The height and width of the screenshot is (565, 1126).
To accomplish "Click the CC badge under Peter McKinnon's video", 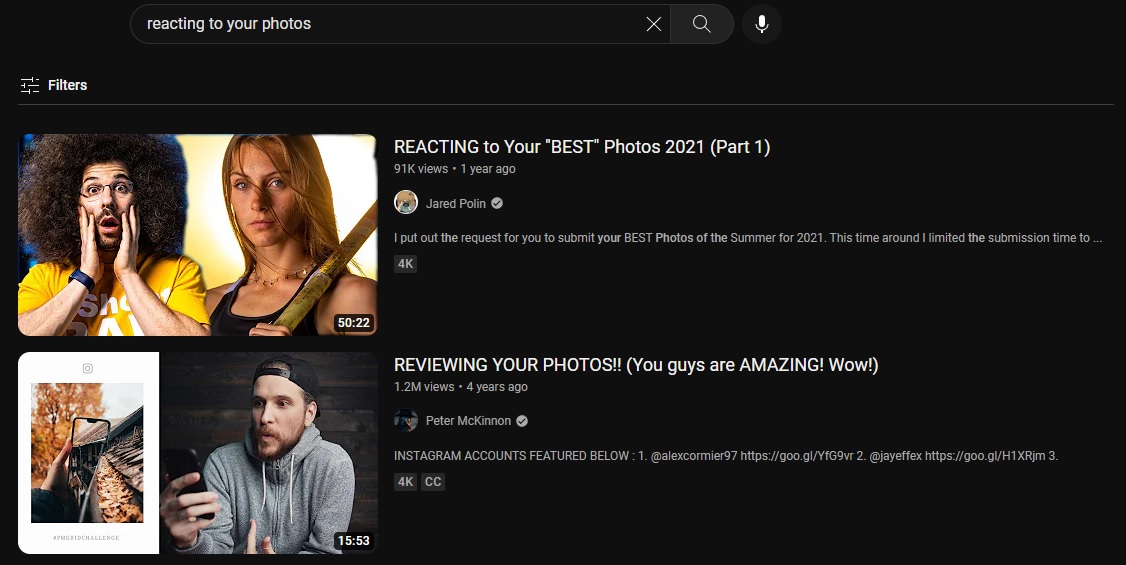I will (433, 482).
